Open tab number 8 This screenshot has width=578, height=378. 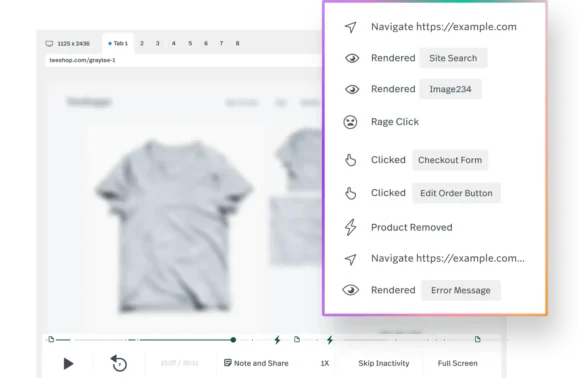pos(237,44)
